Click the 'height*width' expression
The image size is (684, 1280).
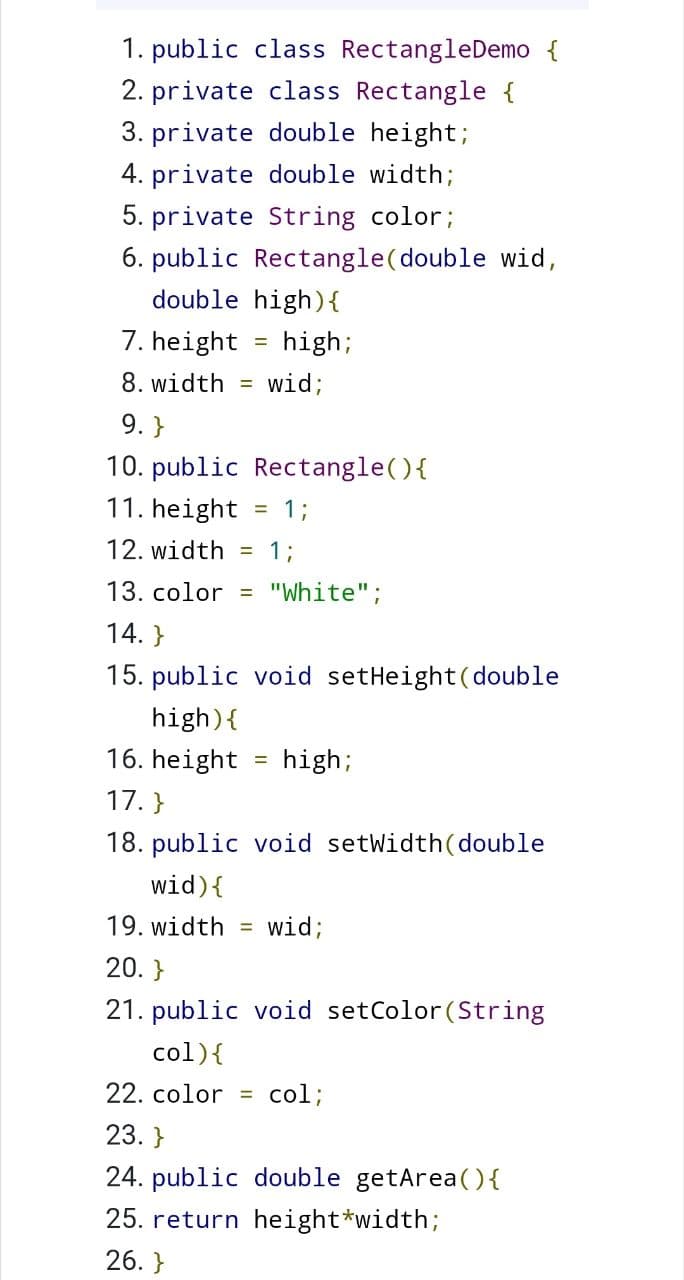340,1220
